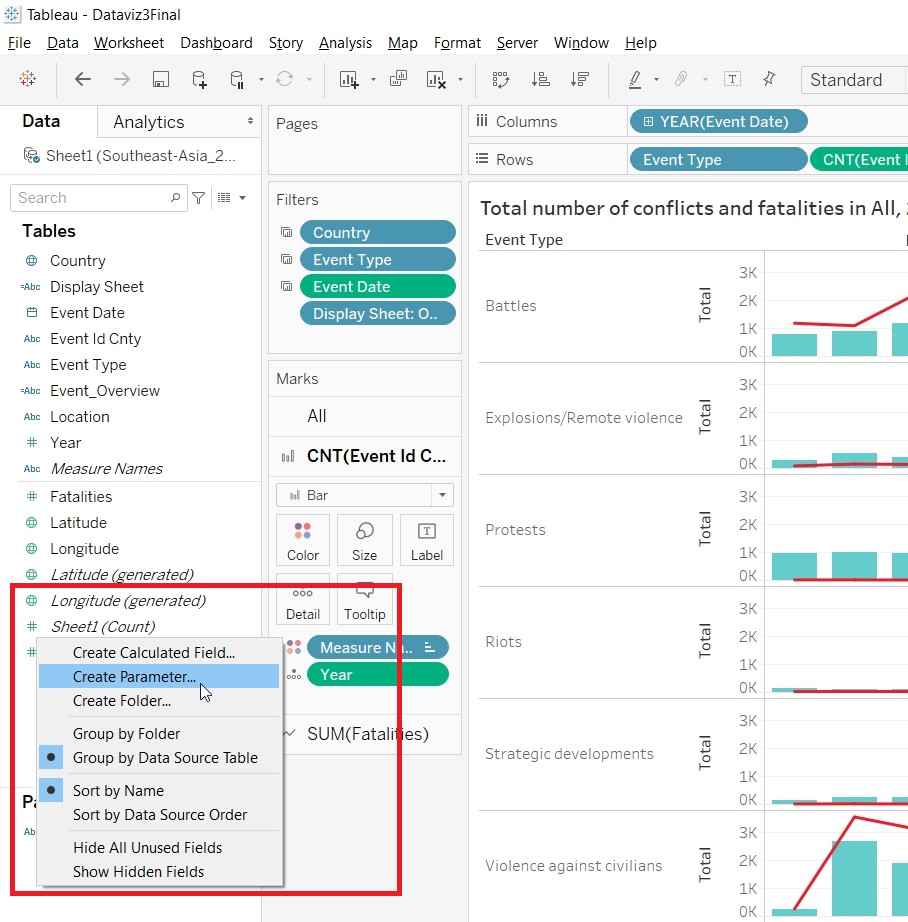
Task: Click the Undo back arrow in toolbar
Action: click(83, 80)
